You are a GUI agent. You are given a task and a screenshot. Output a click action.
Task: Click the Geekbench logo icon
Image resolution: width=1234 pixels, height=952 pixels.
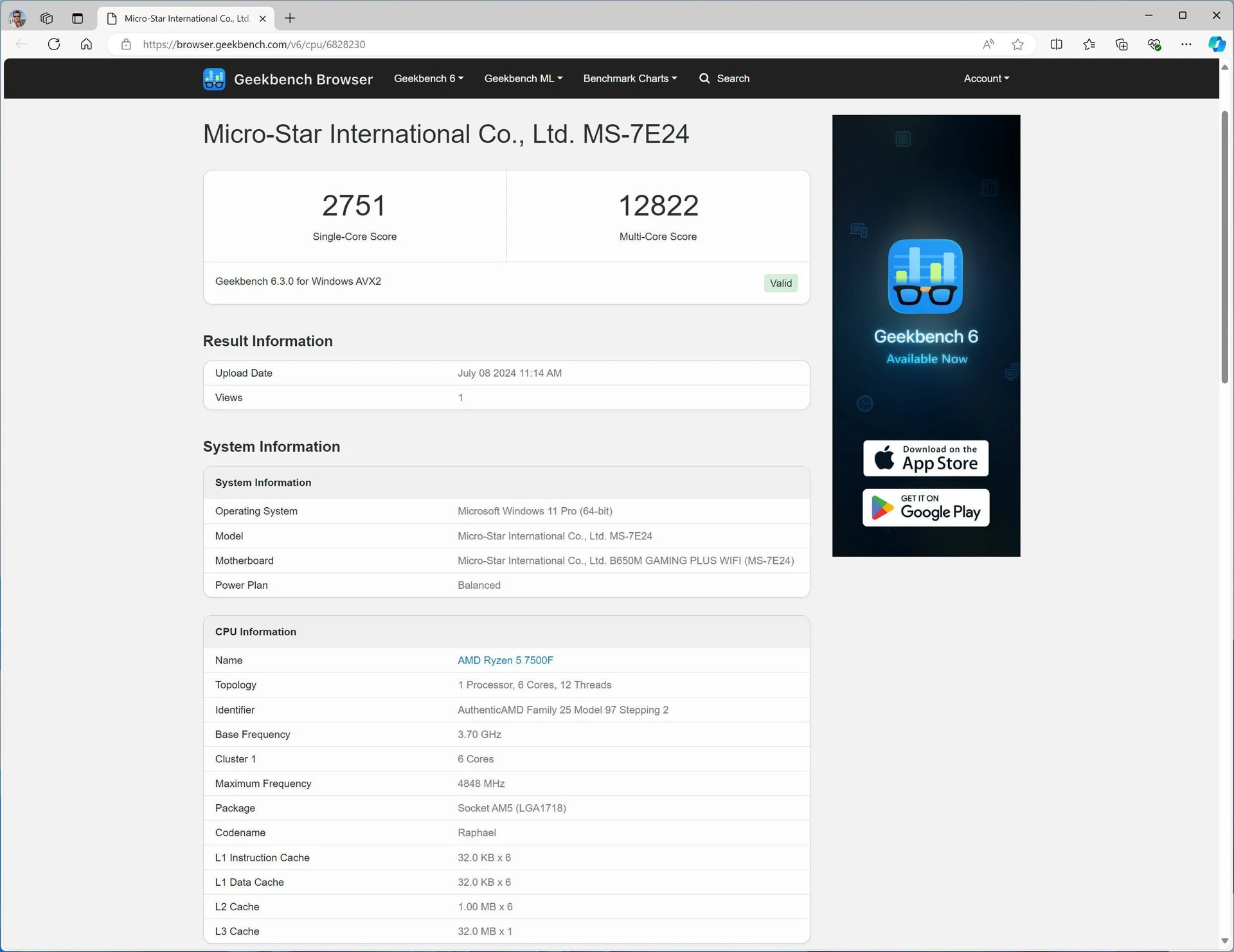click(214, 79)
